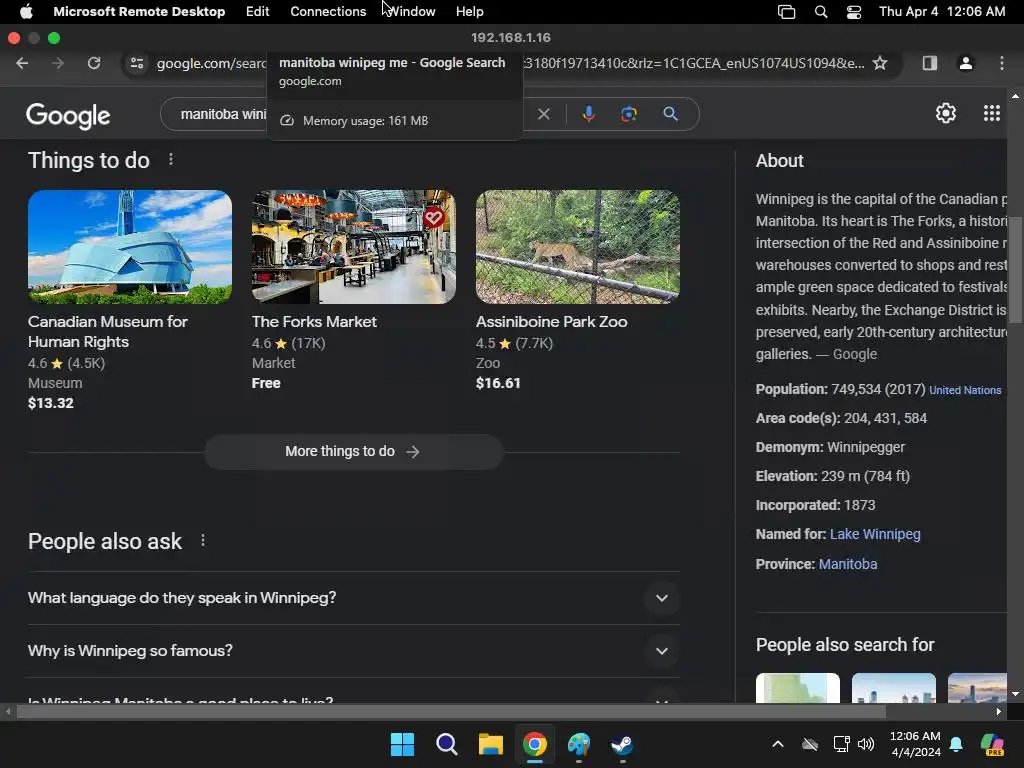Image resolution: width=1024 pixels, height=768 pixels.
Task: Open macOS Spotlight search
Action: [821, 12]
